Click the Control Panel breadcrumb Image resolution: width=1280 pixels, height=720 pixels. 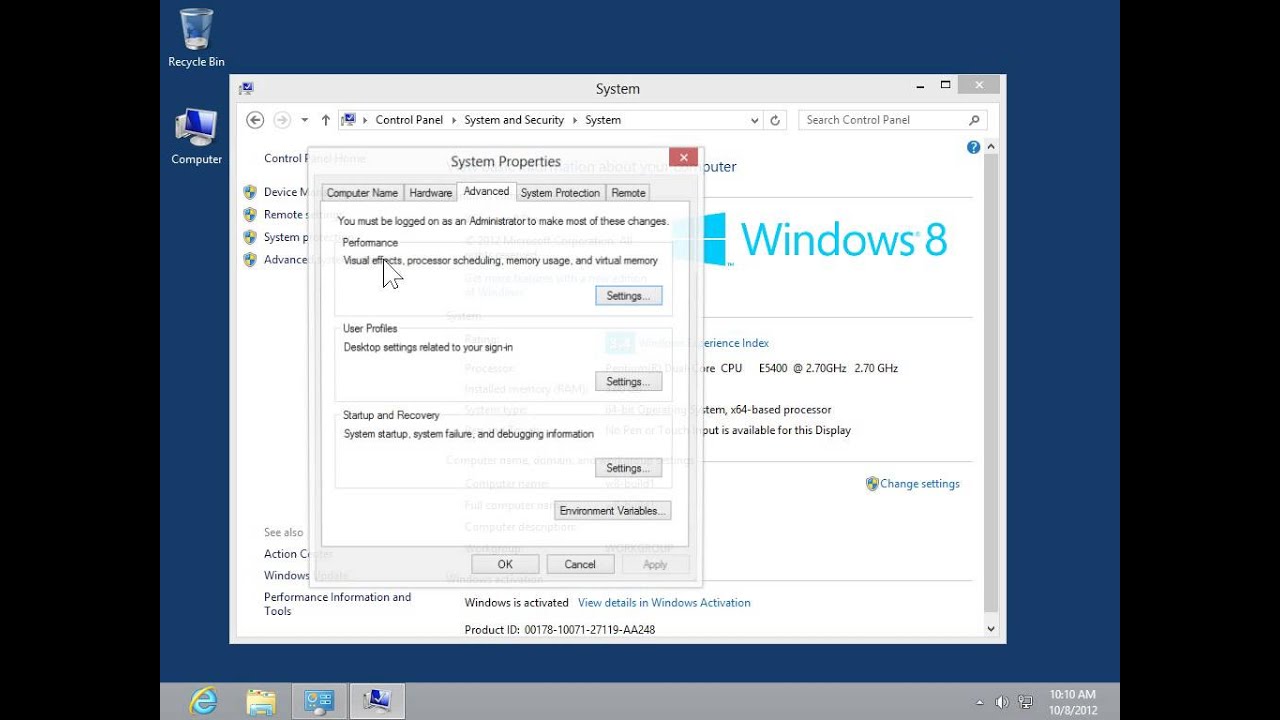click(409, 120)
